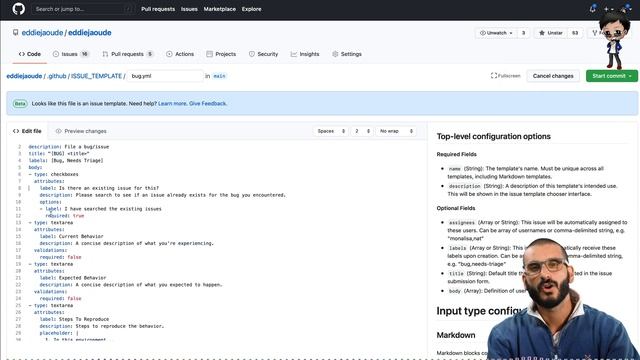Screen dimensions: 640x360
Task: Click the Beta badge in the banner
Action: 20,104
